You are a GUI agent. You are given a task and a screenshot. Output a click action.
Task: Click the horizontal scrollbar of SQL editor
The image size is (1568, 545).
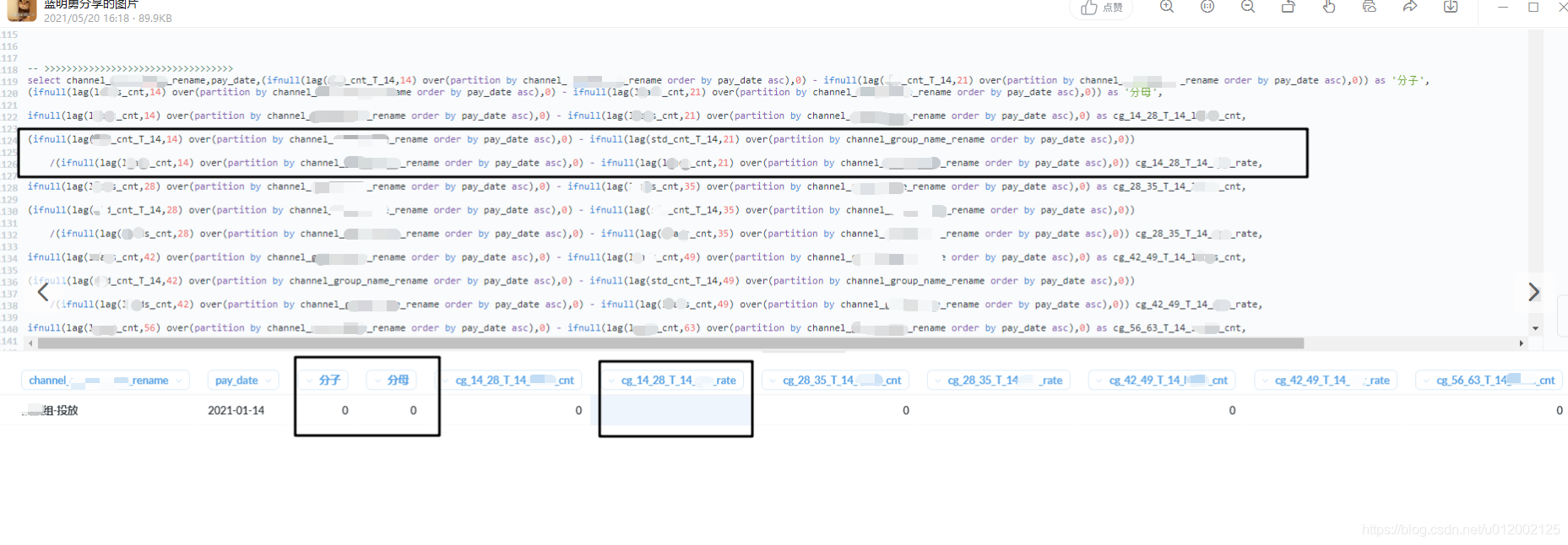point(670,343)
